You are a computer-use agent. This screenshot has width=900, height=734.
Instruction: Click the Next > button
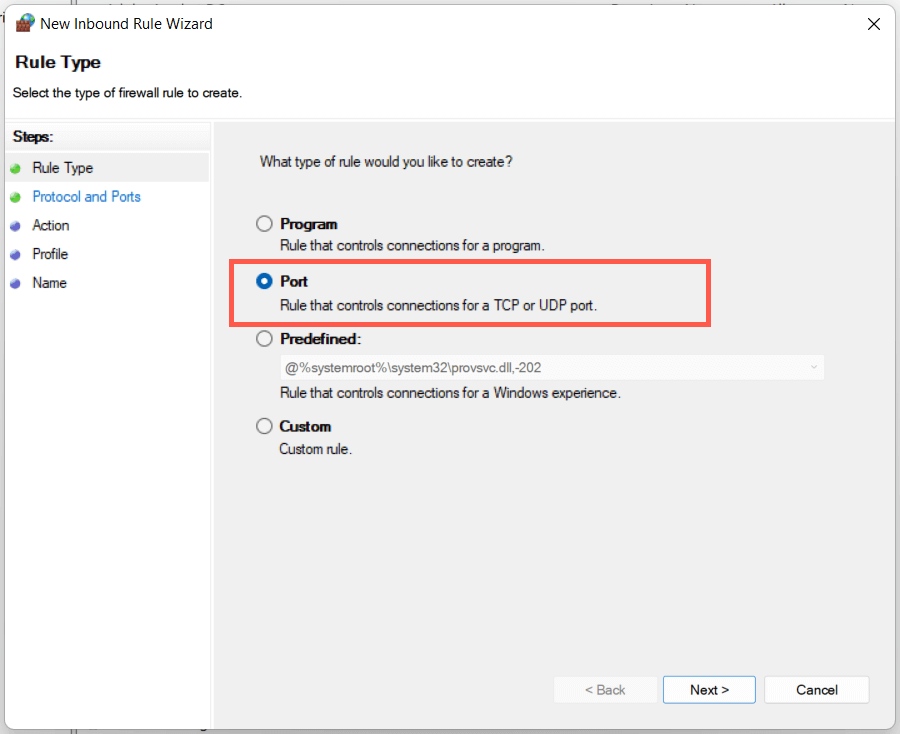[709, 690]
